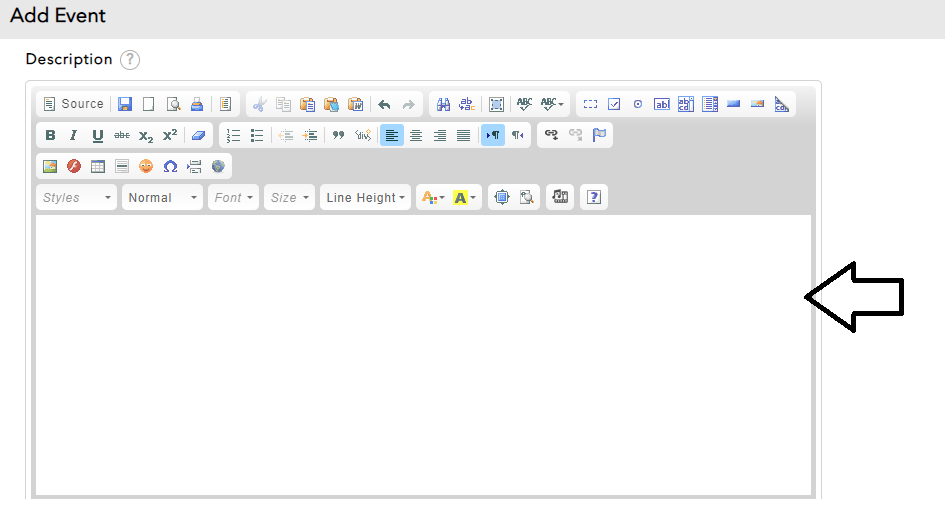Open Find with the binoculars icon
This screenshot has width=945, height=512.
coord(443,104)
